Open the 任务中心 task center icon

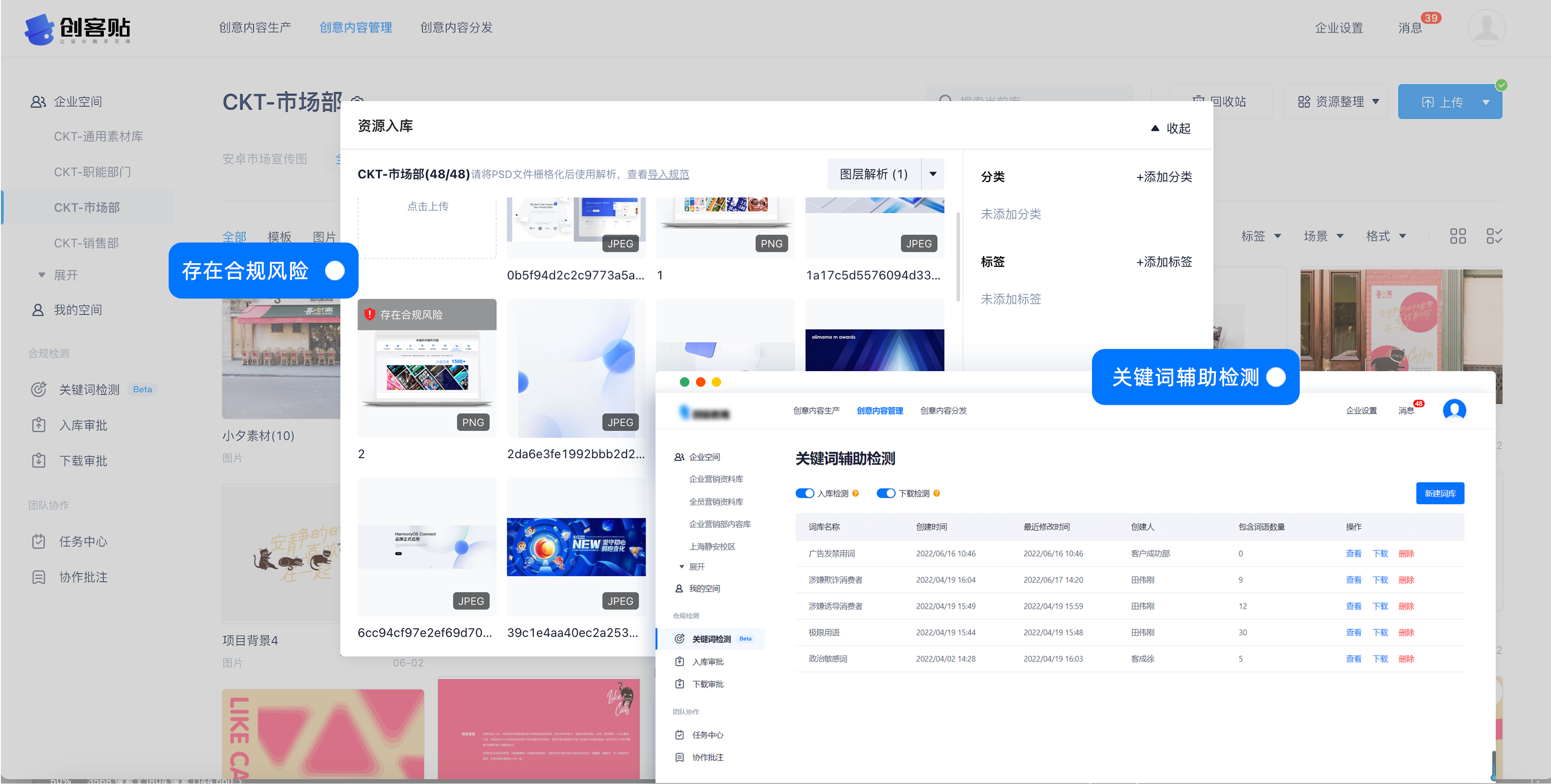[39, 541]
